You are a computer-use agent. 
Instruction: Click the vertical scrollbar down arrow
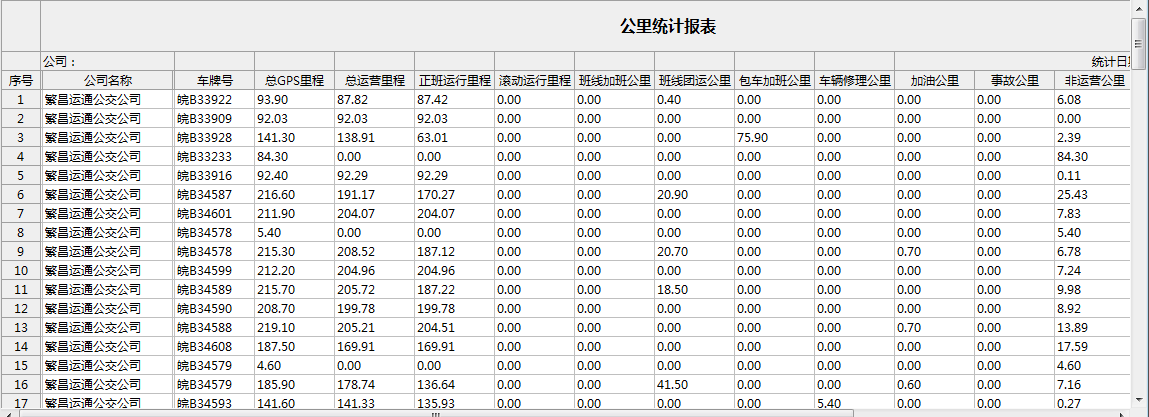(x=1140, y=398)
